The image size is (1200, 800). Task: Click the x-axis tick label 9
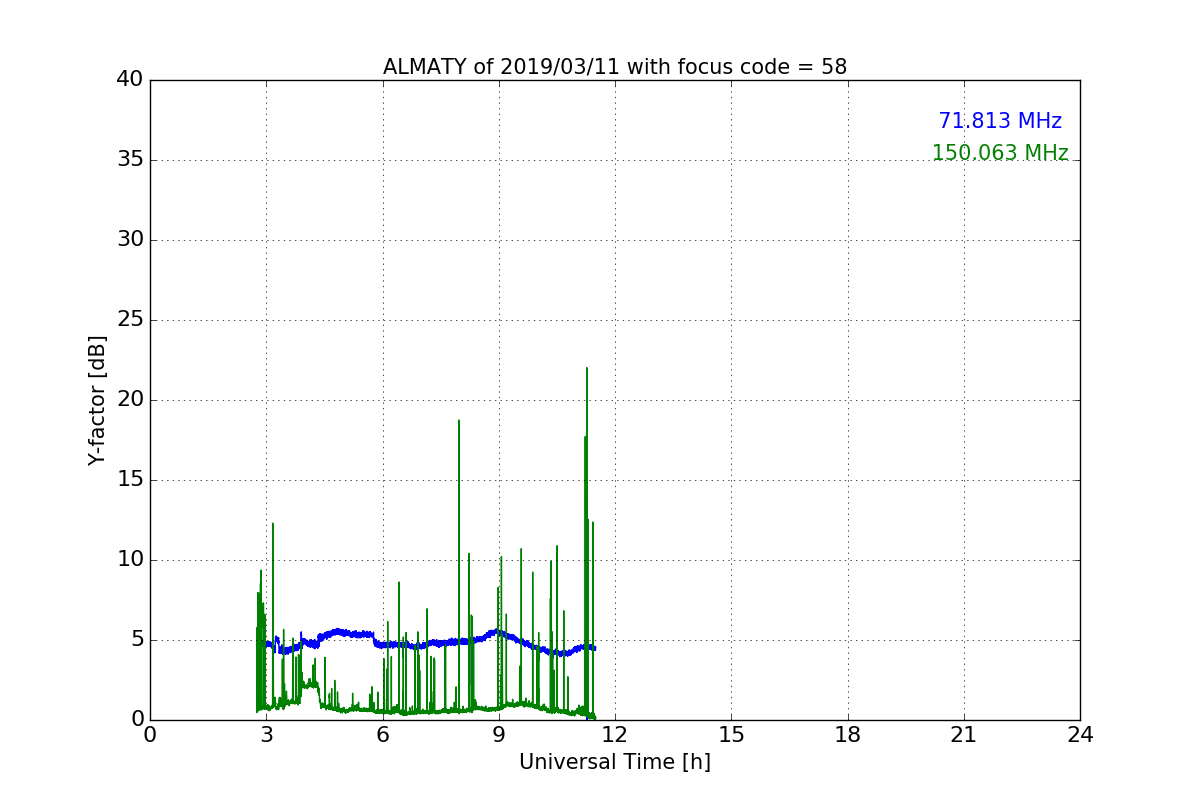pyautogui.click(x=499, y=735)
